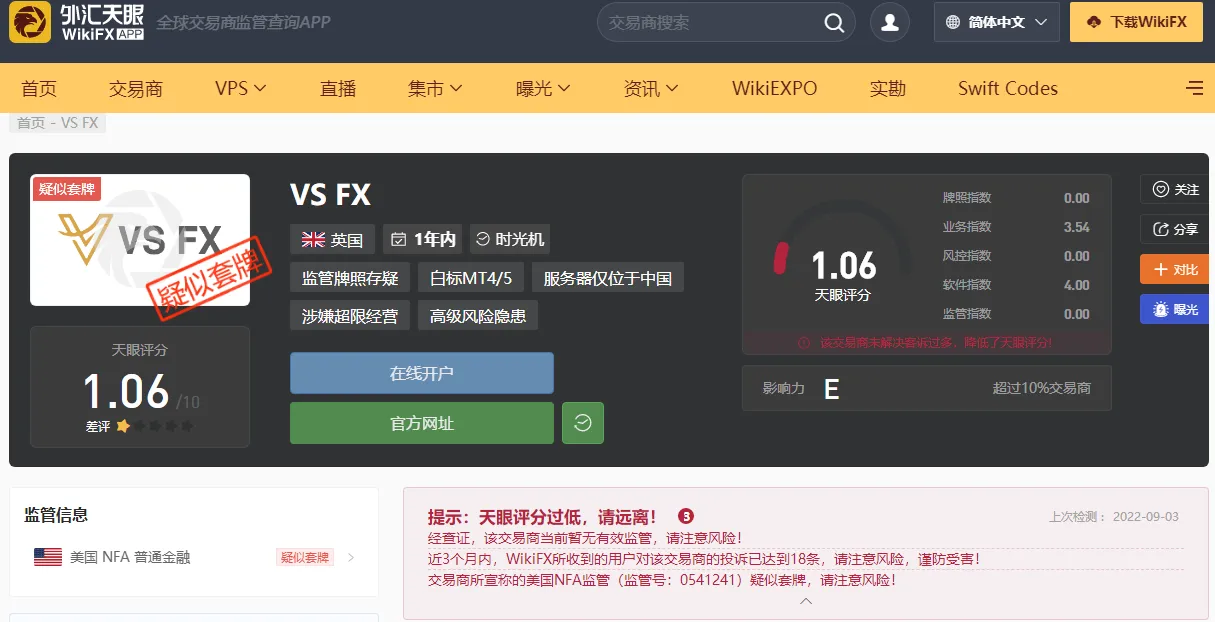Viewport: 1215px width, 622px height.
Task: Click the green time machine icon button
Action: coord(583,423)
